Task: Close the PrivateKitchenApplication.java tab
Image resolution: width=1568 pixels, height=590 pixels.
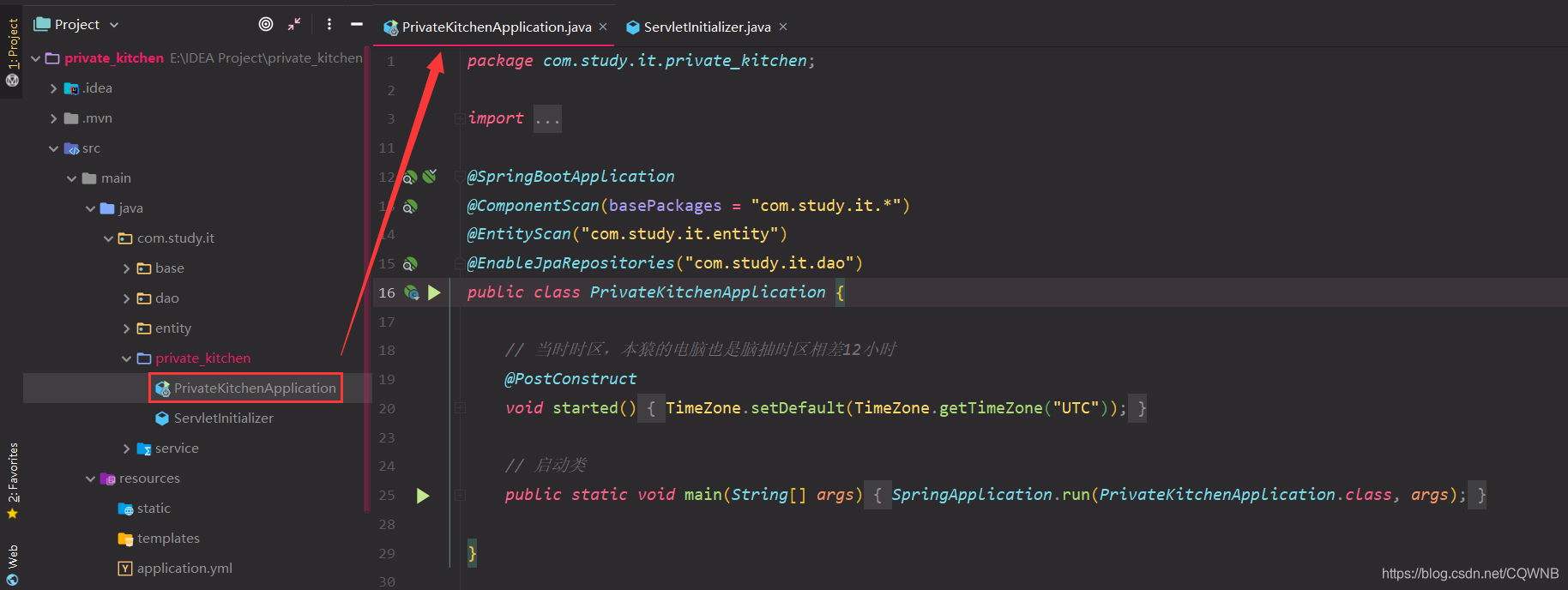Action: point(603,27)
